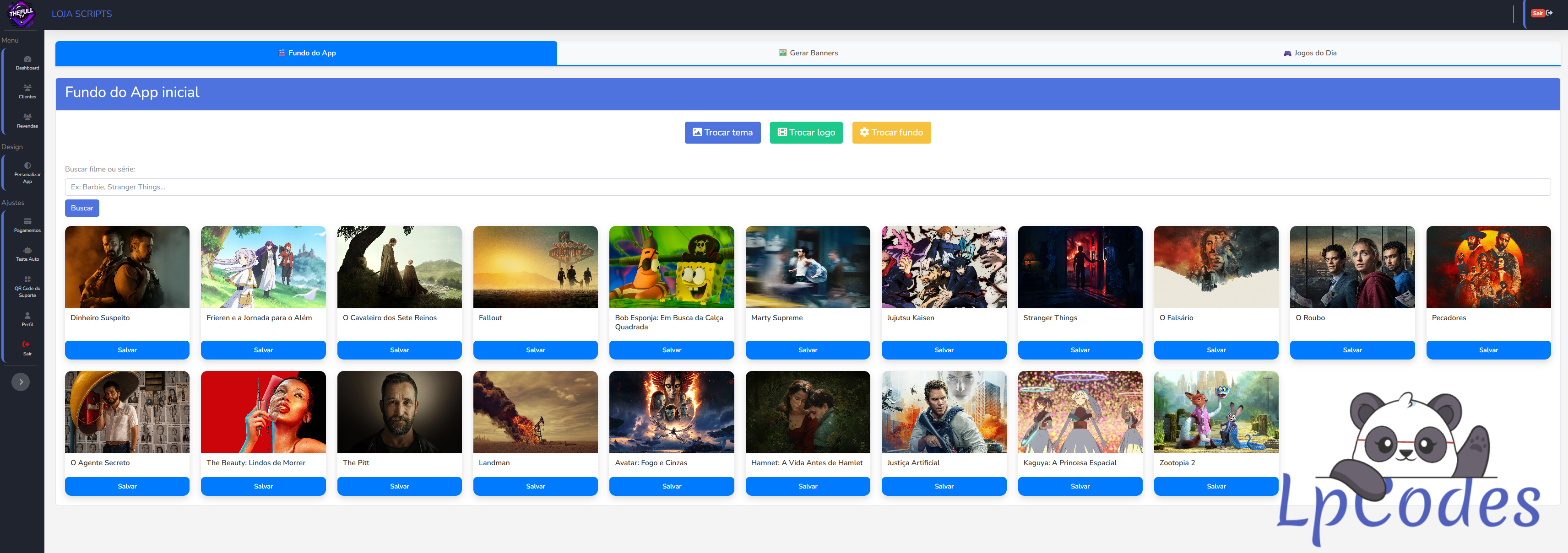Open the Dashboard sidebar icon
The width and height of the screenshot is (1568, 553).
(27, 62)
